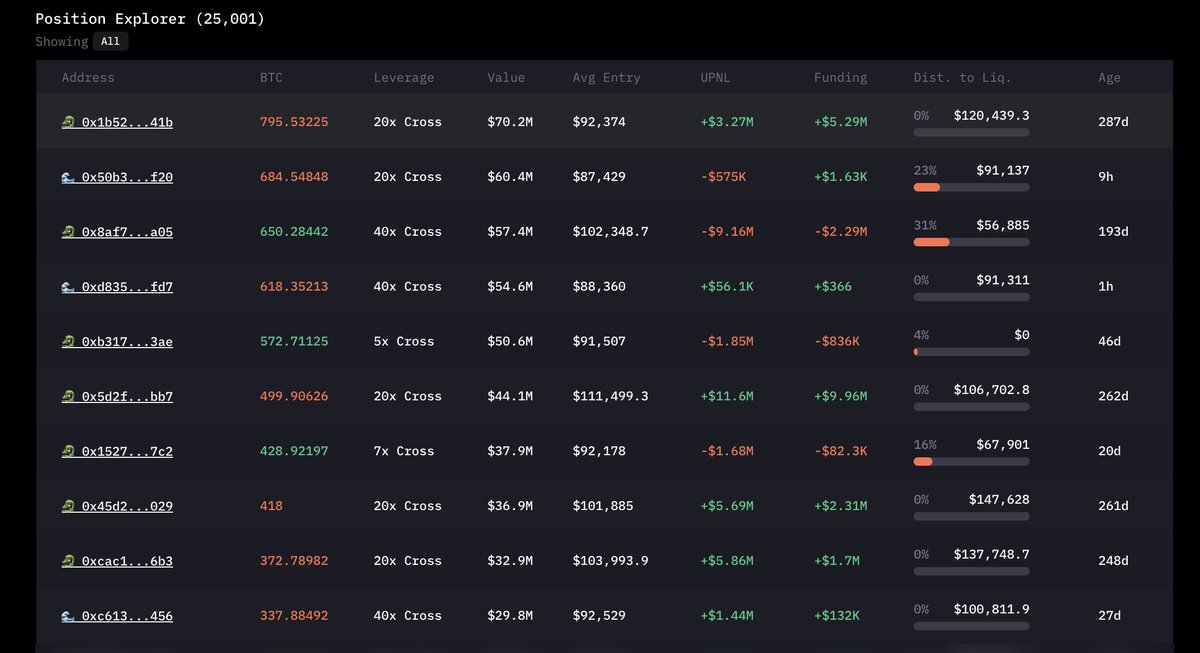Sort positions by Age column header

point(1109,78)
